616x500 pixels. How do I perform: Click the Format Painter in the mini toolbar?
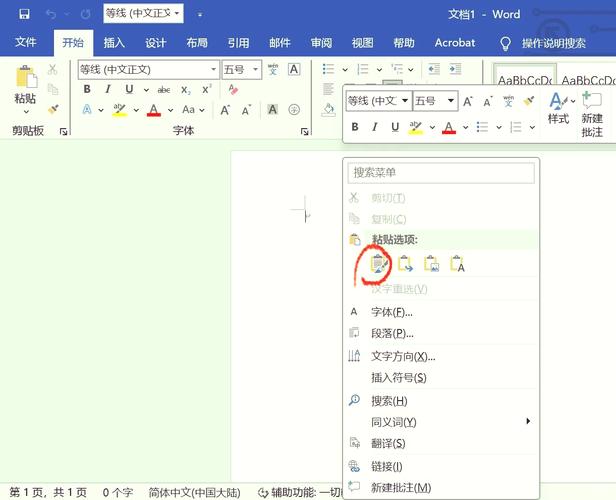pyautogui.click(x=529, y=101)
